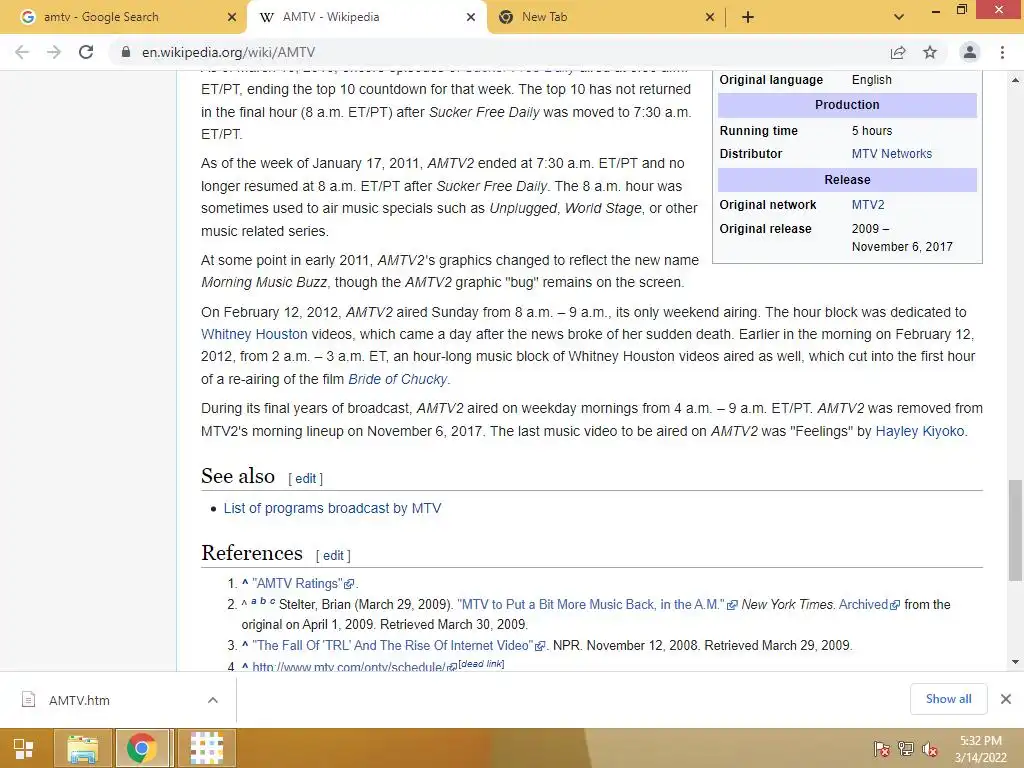Image resolution: width=1024 pixels, height=768 pixels.
Task: Open the Hayley Kiyoko link
Action: click(x=920, y=432)
